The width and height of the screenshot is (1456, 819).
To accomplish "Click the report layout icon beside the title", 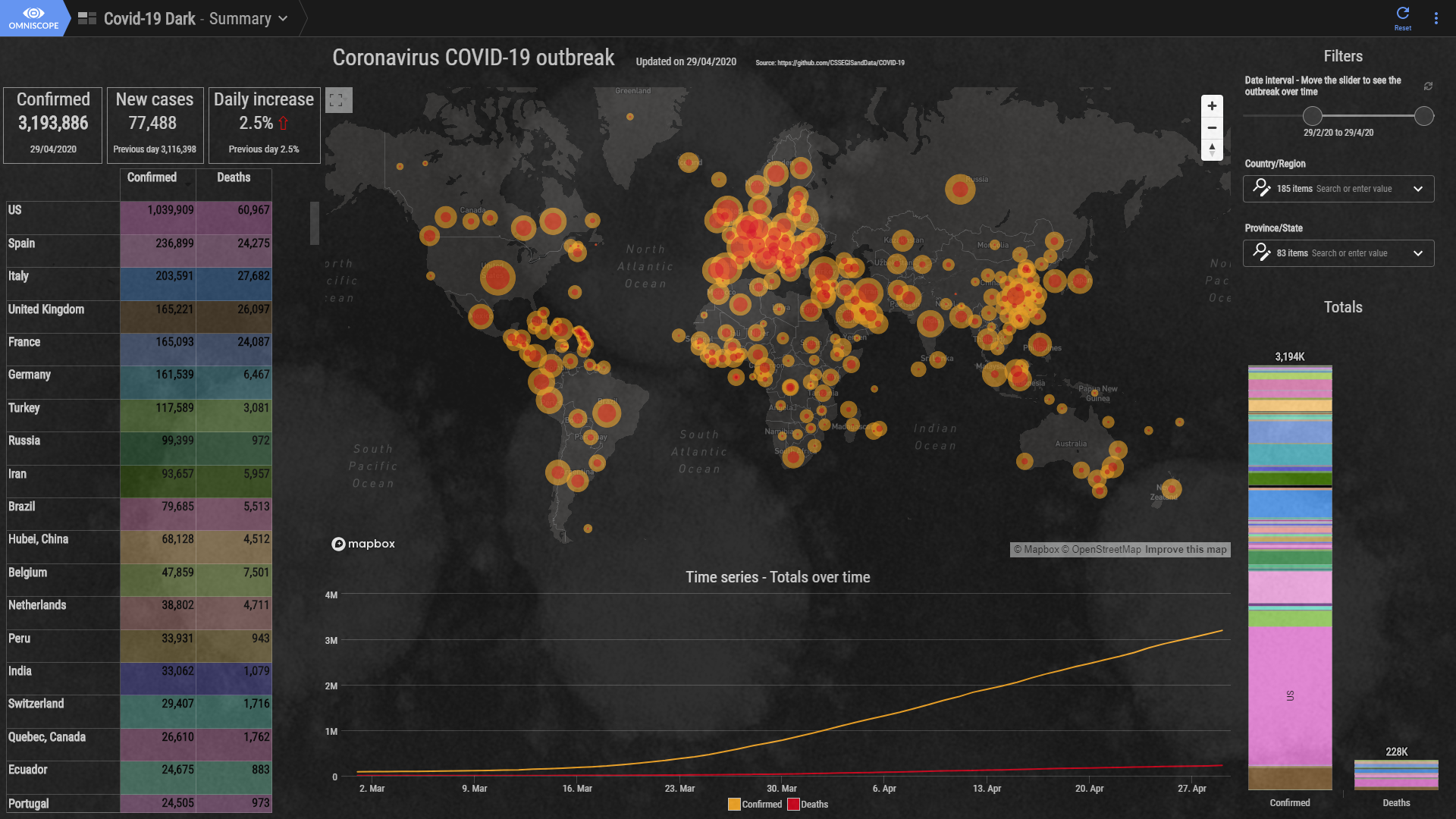I will (x=87, y=18).
